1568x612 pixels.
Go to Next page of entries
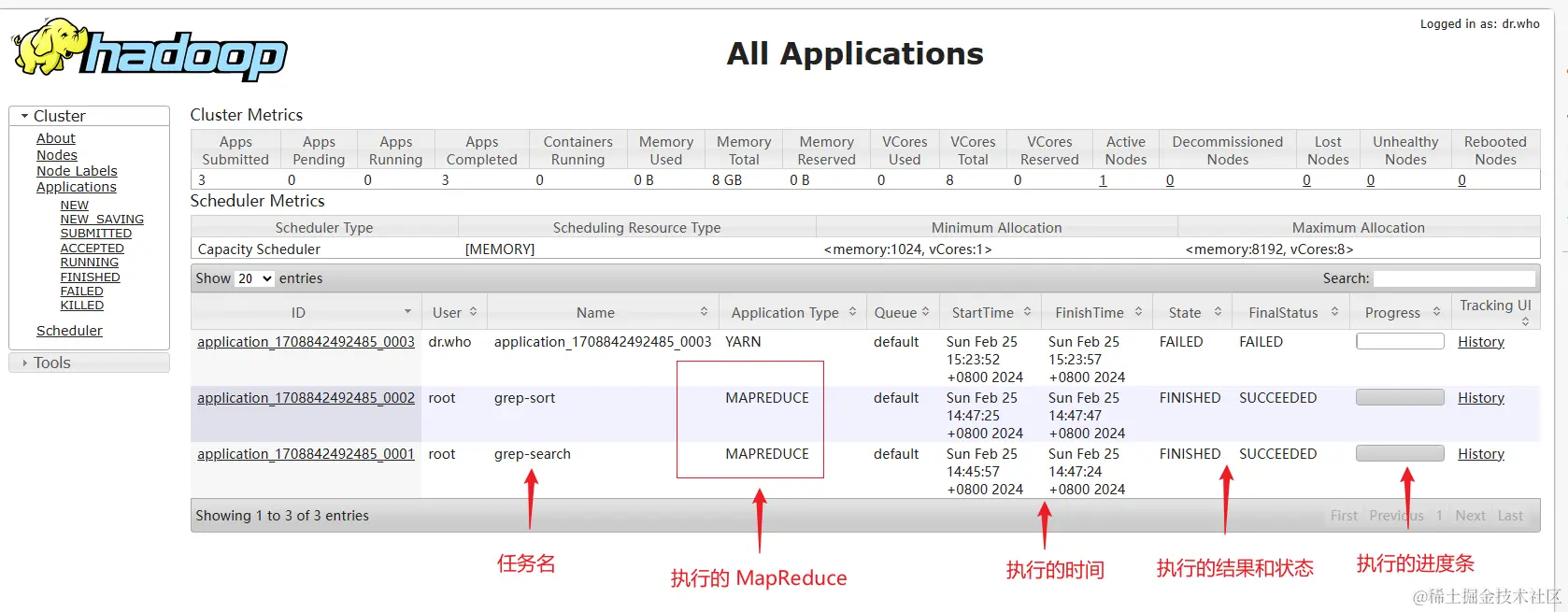[1470, 516]
